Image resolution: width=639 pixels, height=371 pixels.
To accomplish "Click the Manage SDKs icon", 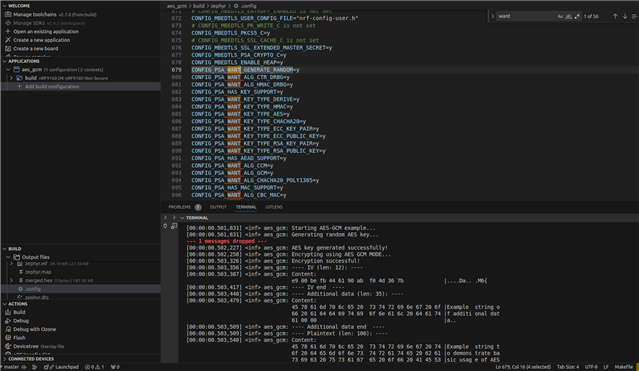I will (8, 23).
